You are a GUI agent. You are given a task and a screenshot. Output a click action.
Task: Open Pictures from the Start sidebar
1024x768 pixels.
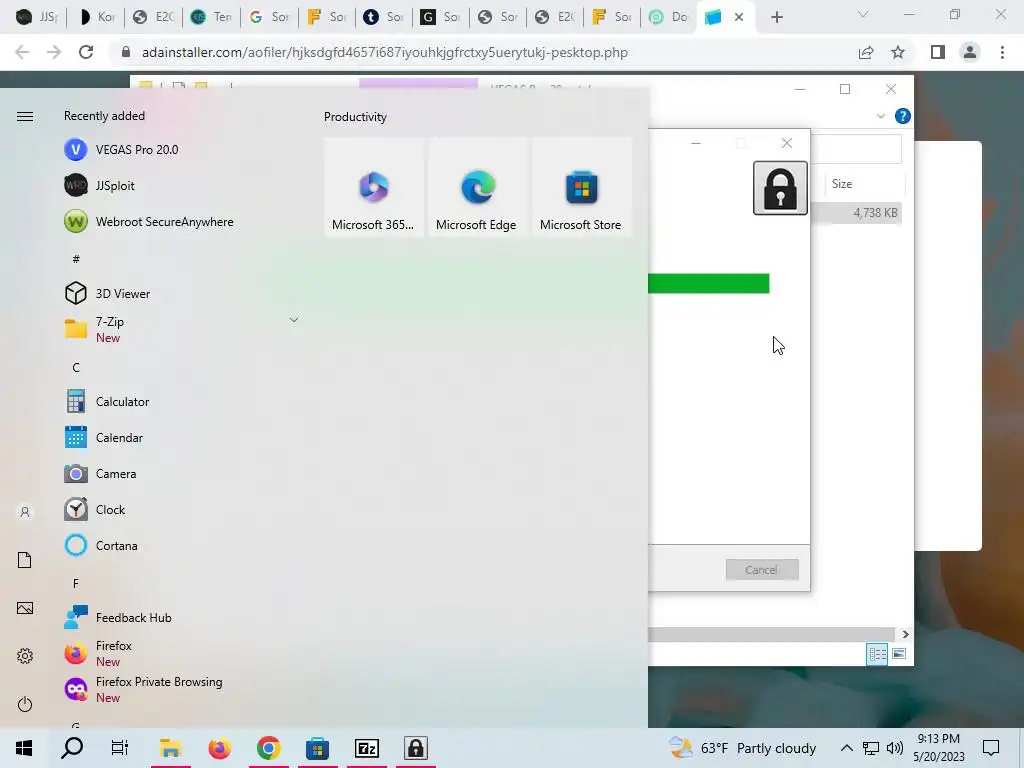tap(25, 608)
